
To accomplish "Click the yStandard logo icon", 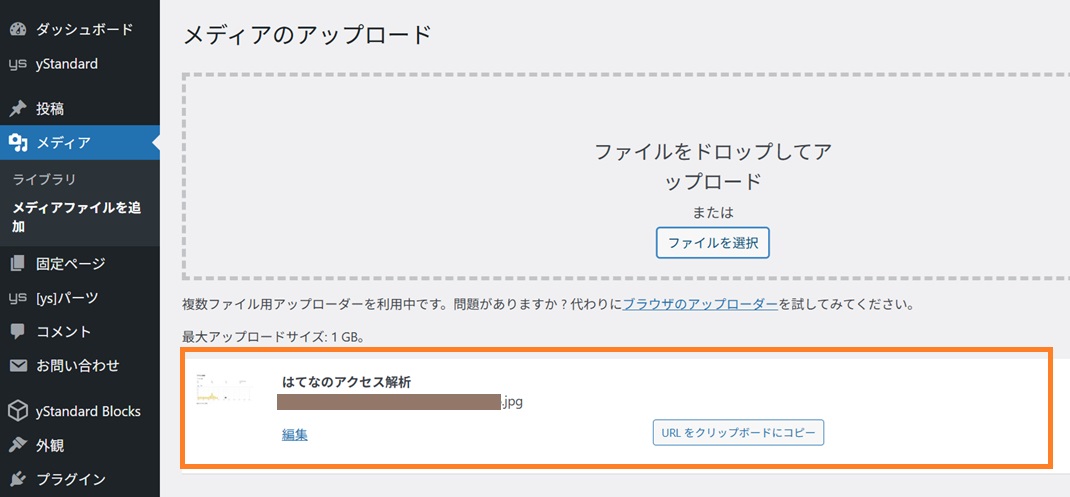I will pyautogui.click(x=17, y=64).
